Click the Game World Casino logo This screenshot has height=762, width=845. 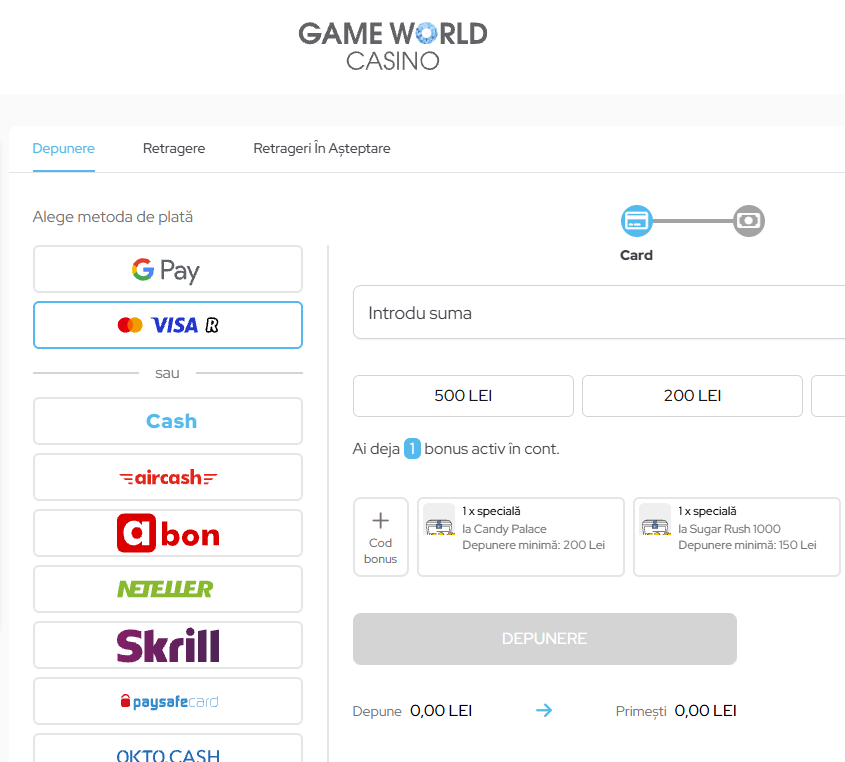(393, 46)
